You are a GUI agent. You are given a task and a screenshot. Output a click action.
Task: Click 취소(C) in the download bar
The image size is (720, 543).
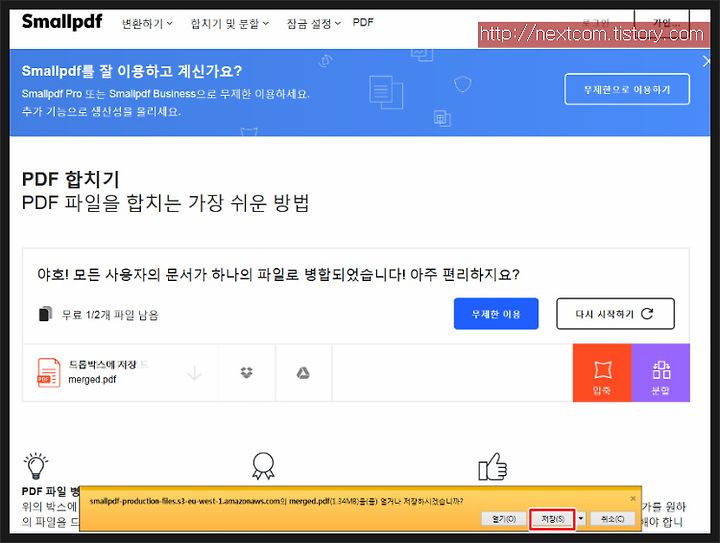coord(613,519)
